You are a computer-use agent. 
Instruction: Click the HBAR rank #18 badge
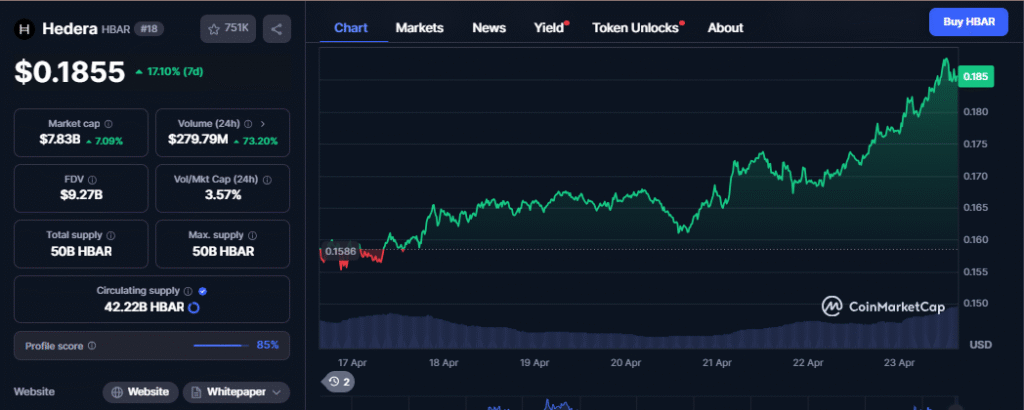(x=149, y=29)
